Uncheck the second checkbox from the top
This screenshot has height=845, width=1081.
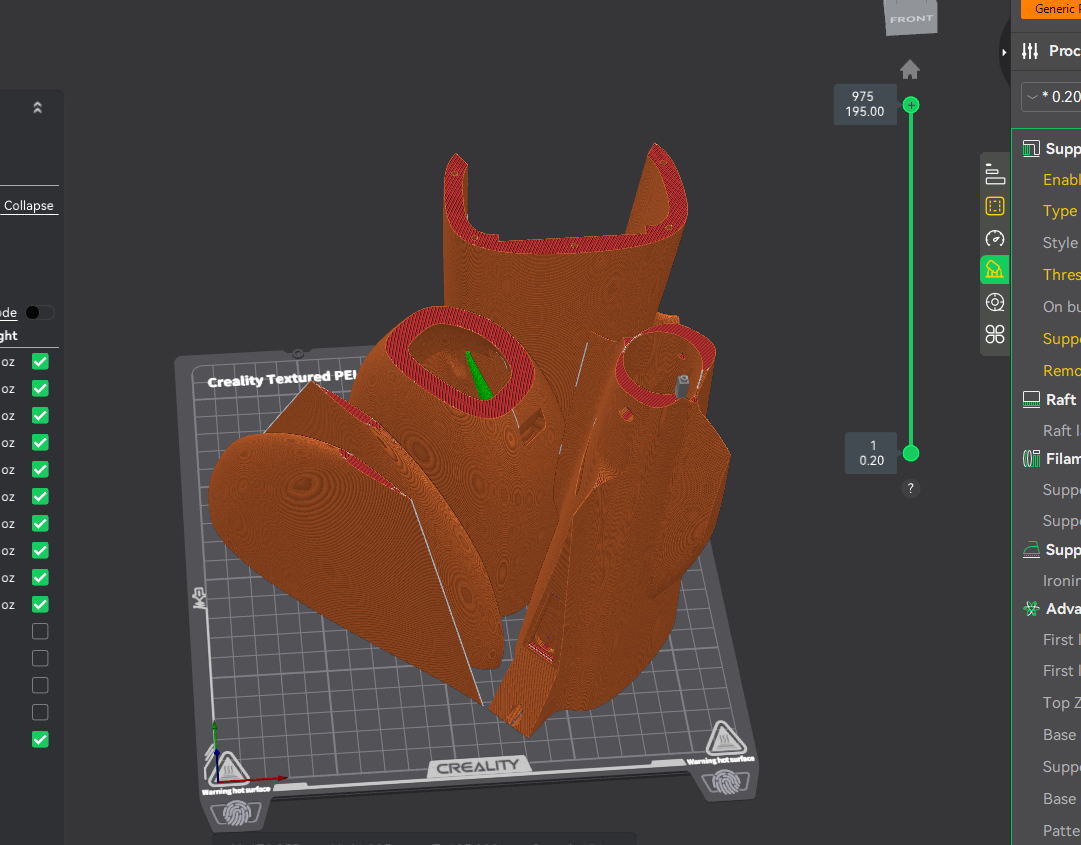click(40, 389)
